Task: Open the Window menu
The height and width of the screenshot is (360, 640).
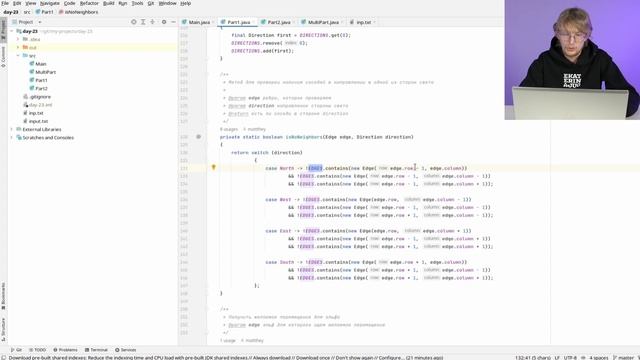Action: 167,3
